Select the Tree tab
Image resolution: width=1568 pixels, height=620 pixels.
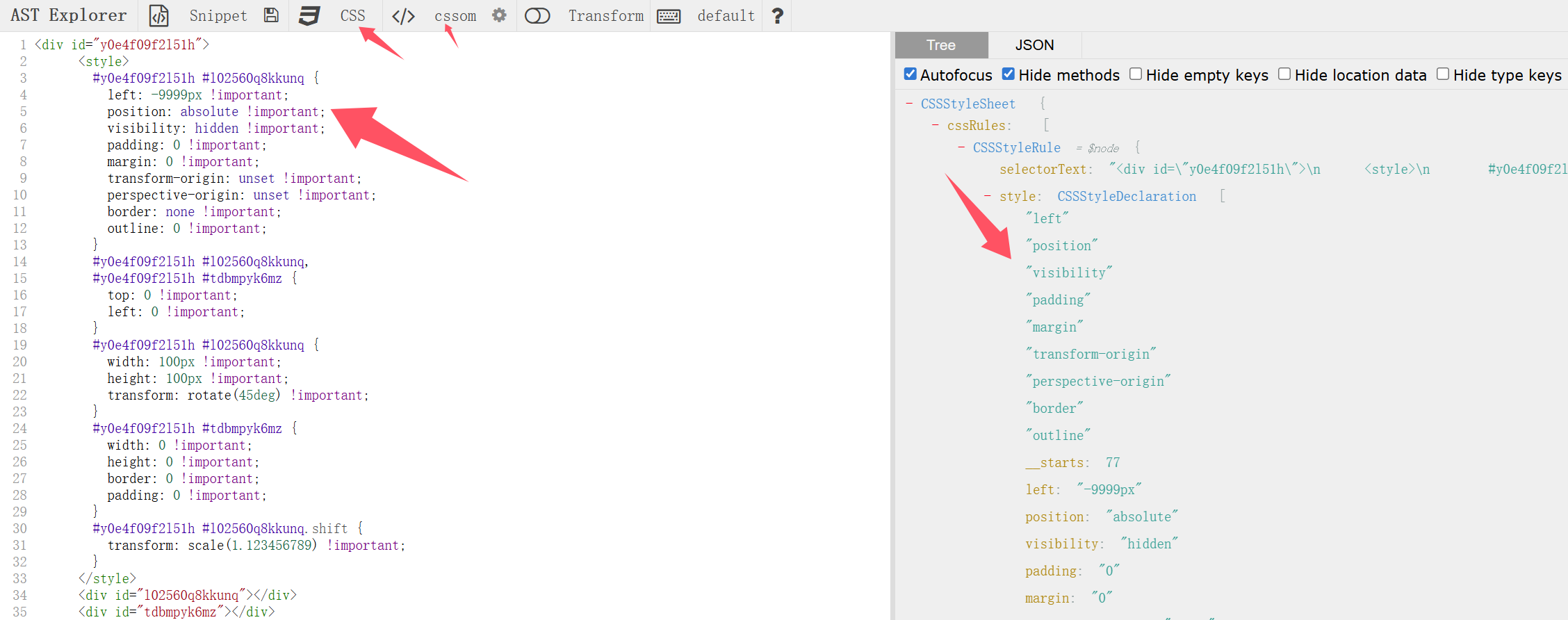pos(941,45)
